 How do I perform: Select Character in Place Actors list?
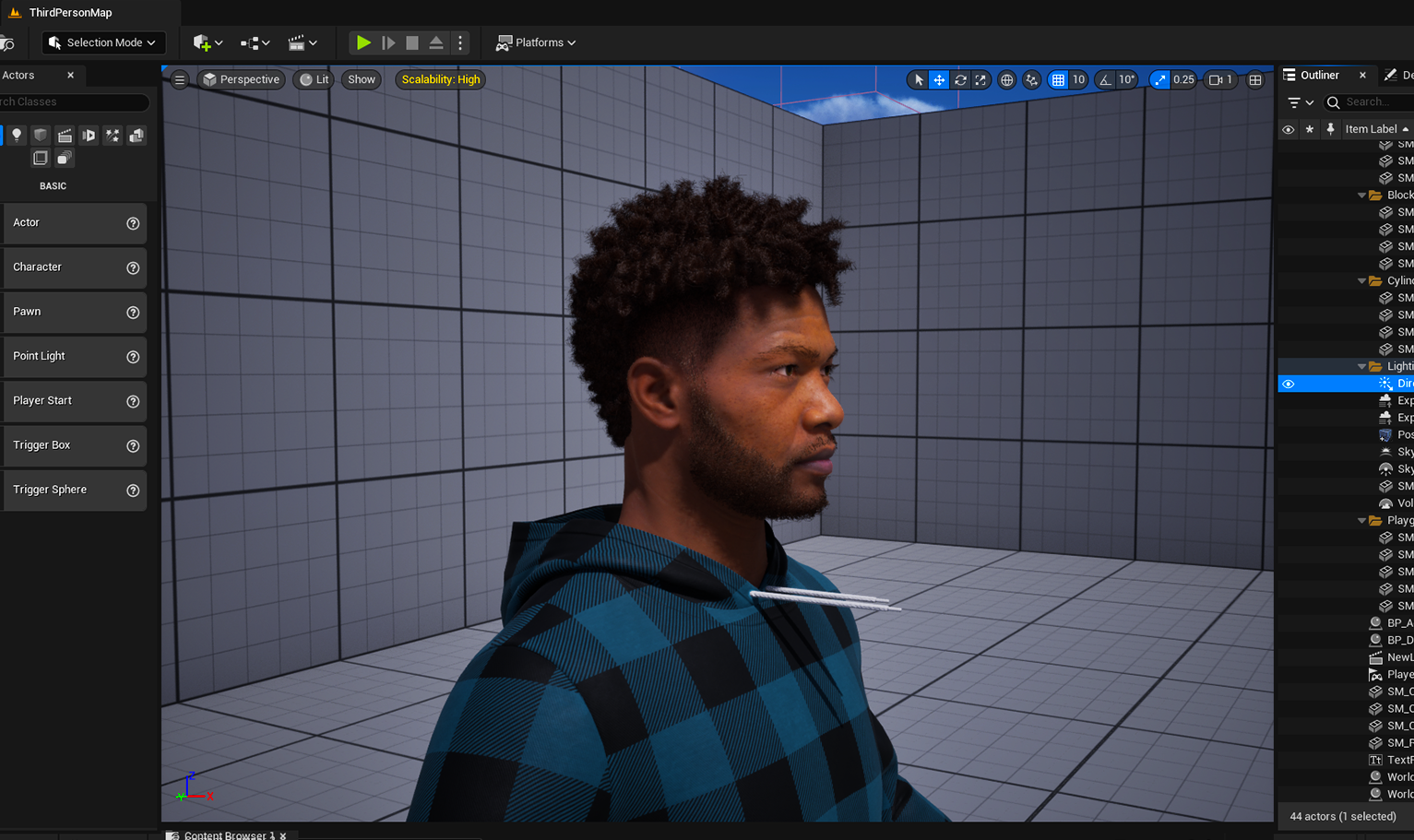pos(73,267)
